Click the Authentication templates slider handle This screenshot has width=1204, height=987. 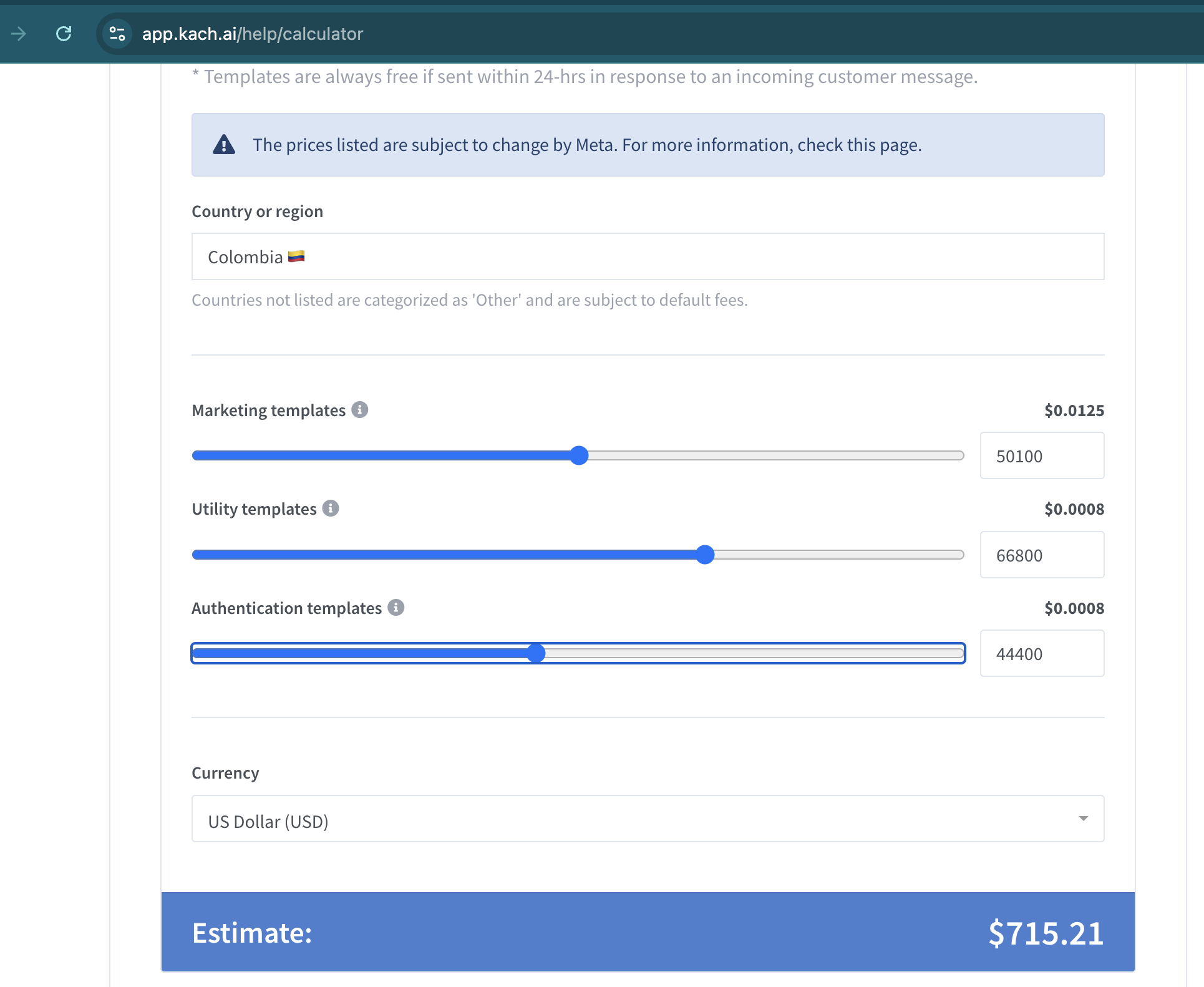click(536, 653)
